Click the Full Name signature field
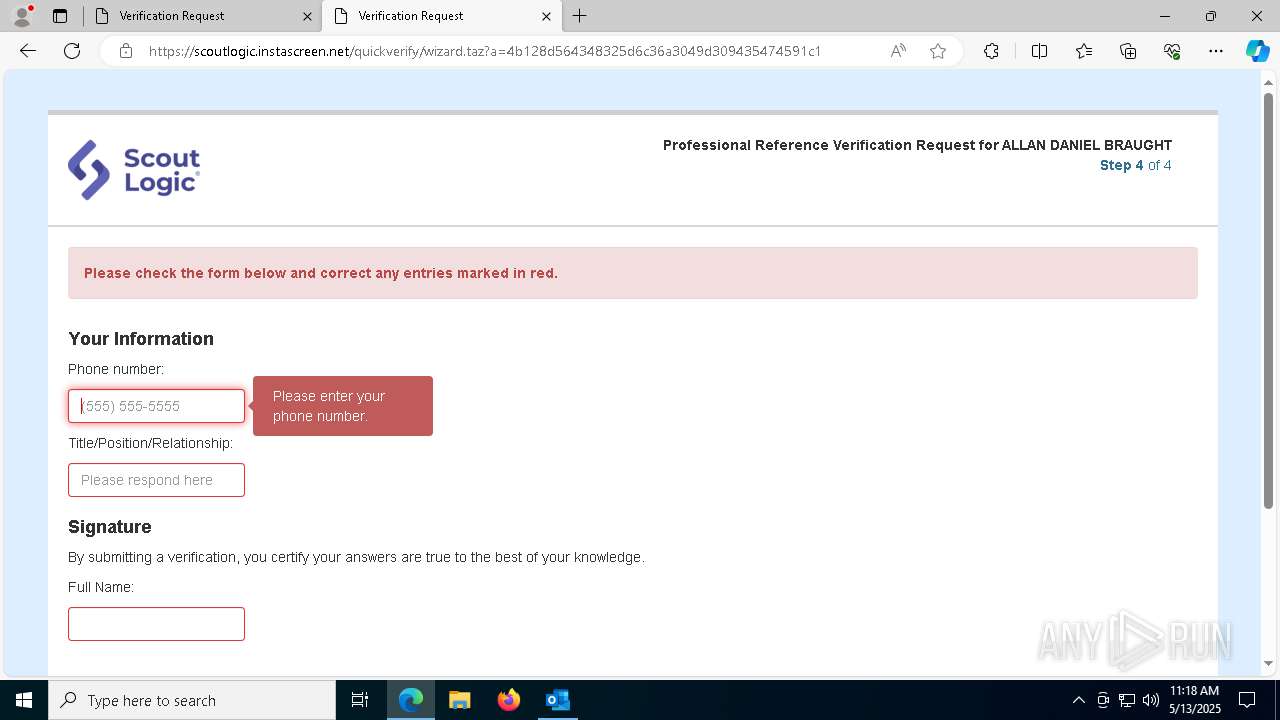 click(156, 624)
